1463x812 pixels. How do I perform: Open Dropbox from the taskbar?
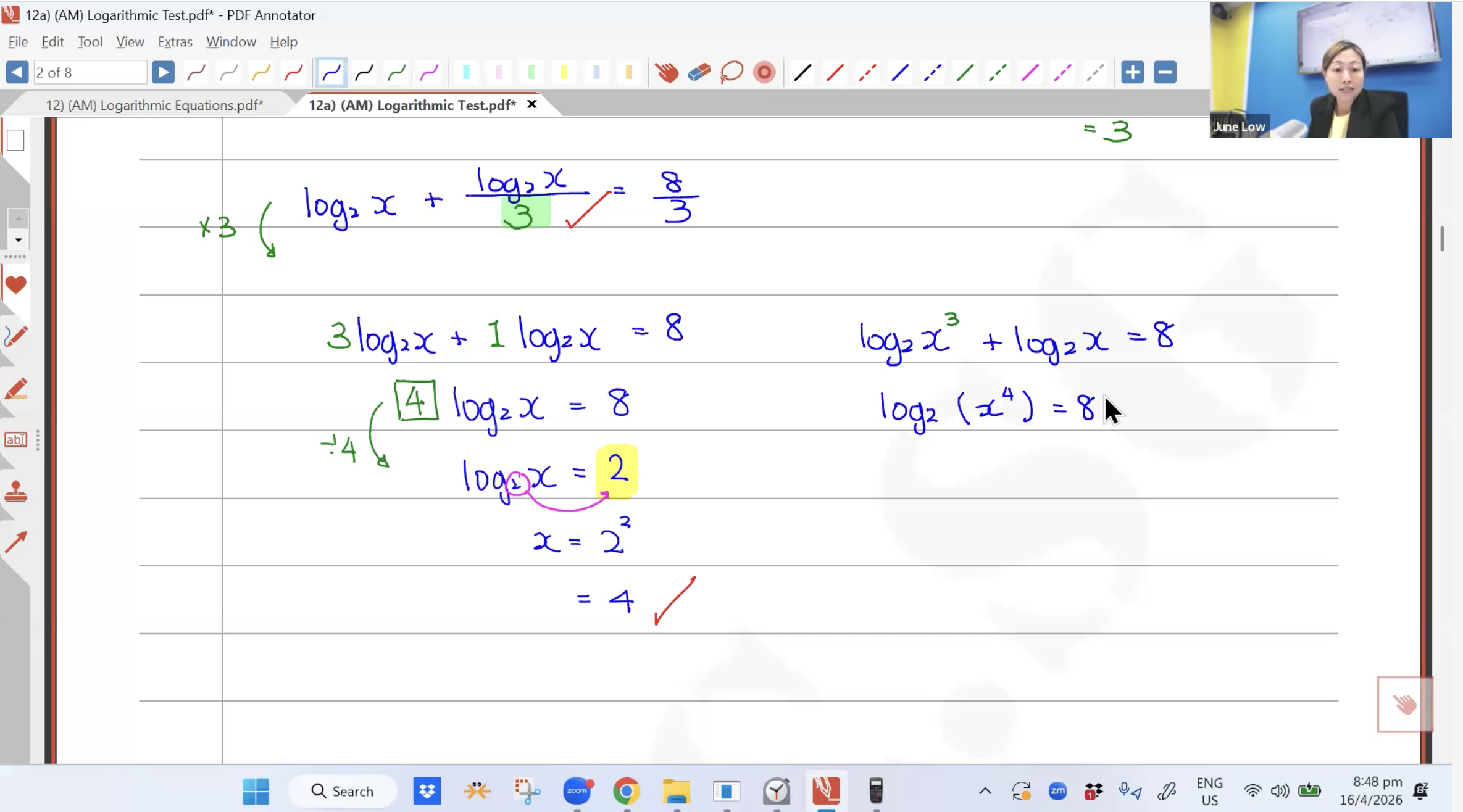point(427,791)
